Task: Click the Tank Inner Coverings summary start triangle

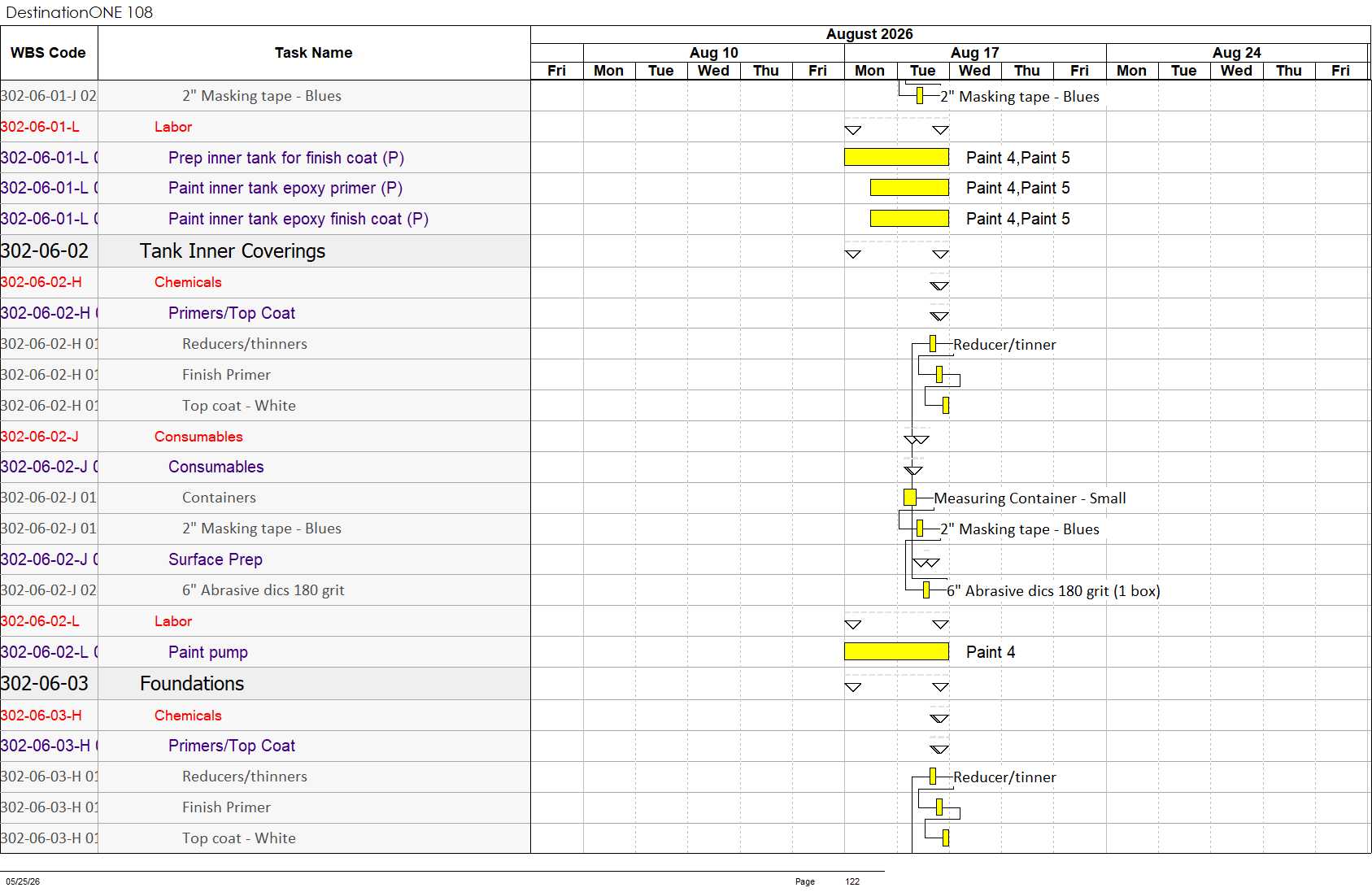Action: click(853, 255)
